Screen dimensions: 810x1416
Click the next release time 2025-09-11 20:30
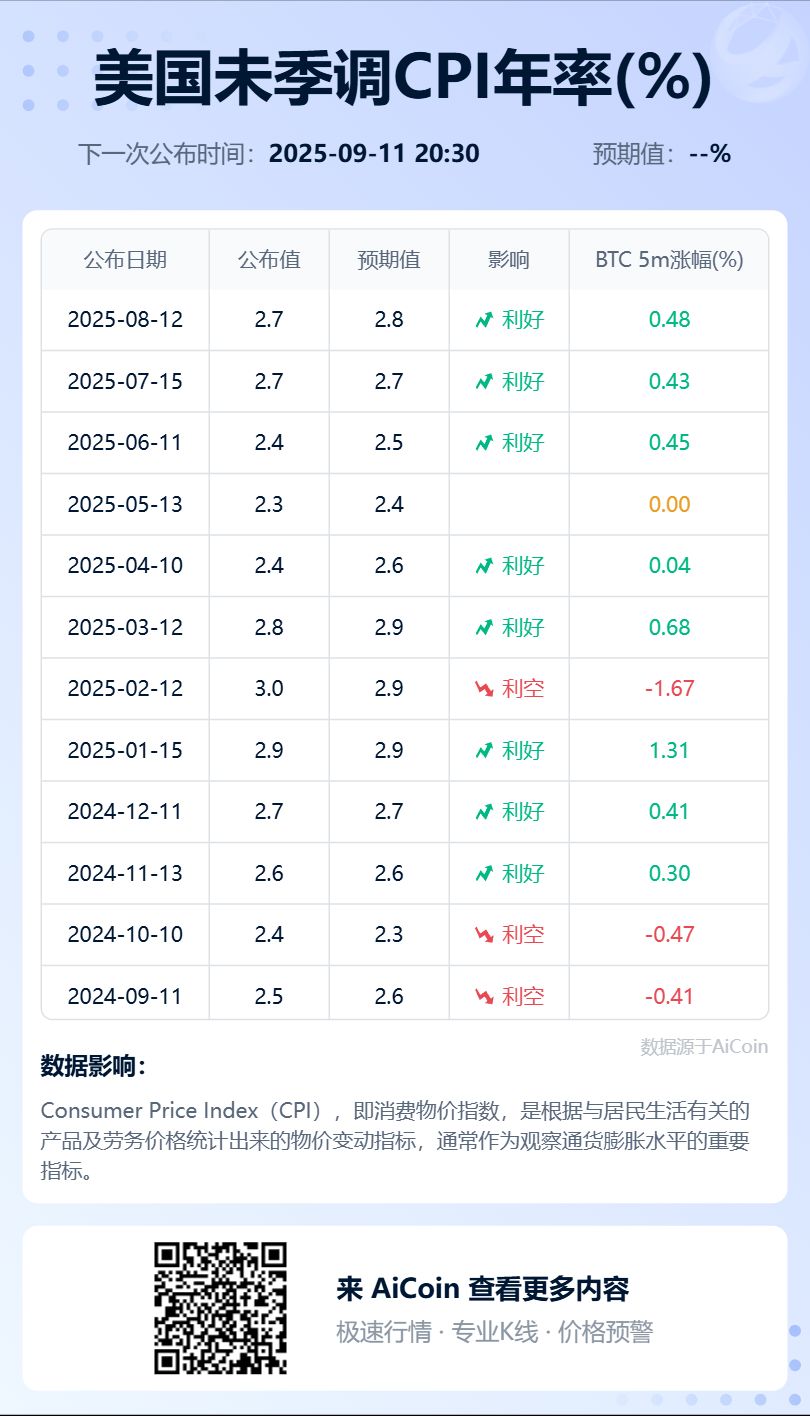(x=374, y=154)
